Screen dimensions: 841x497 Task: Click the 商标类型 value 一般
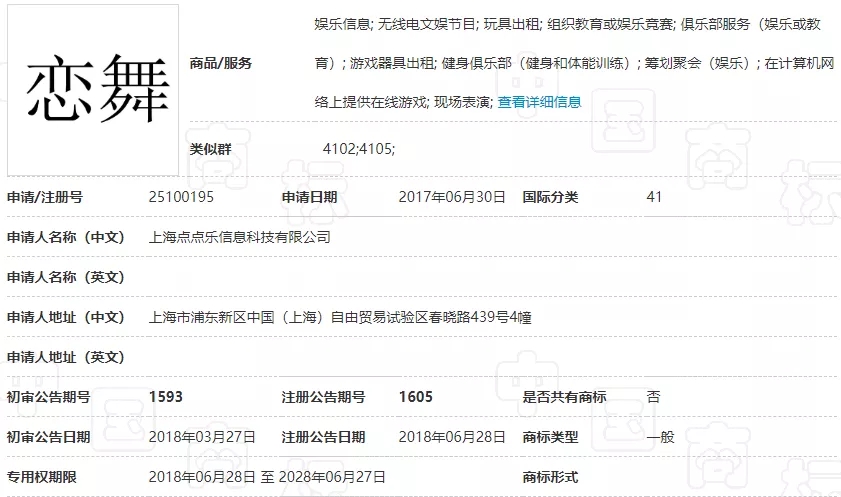pos(660,437)
